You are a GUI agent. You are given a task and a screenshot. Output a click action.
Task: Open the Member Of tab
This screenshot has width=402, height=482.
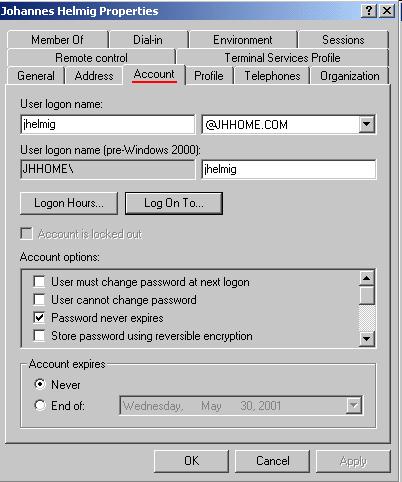click(x=57, y=40)
